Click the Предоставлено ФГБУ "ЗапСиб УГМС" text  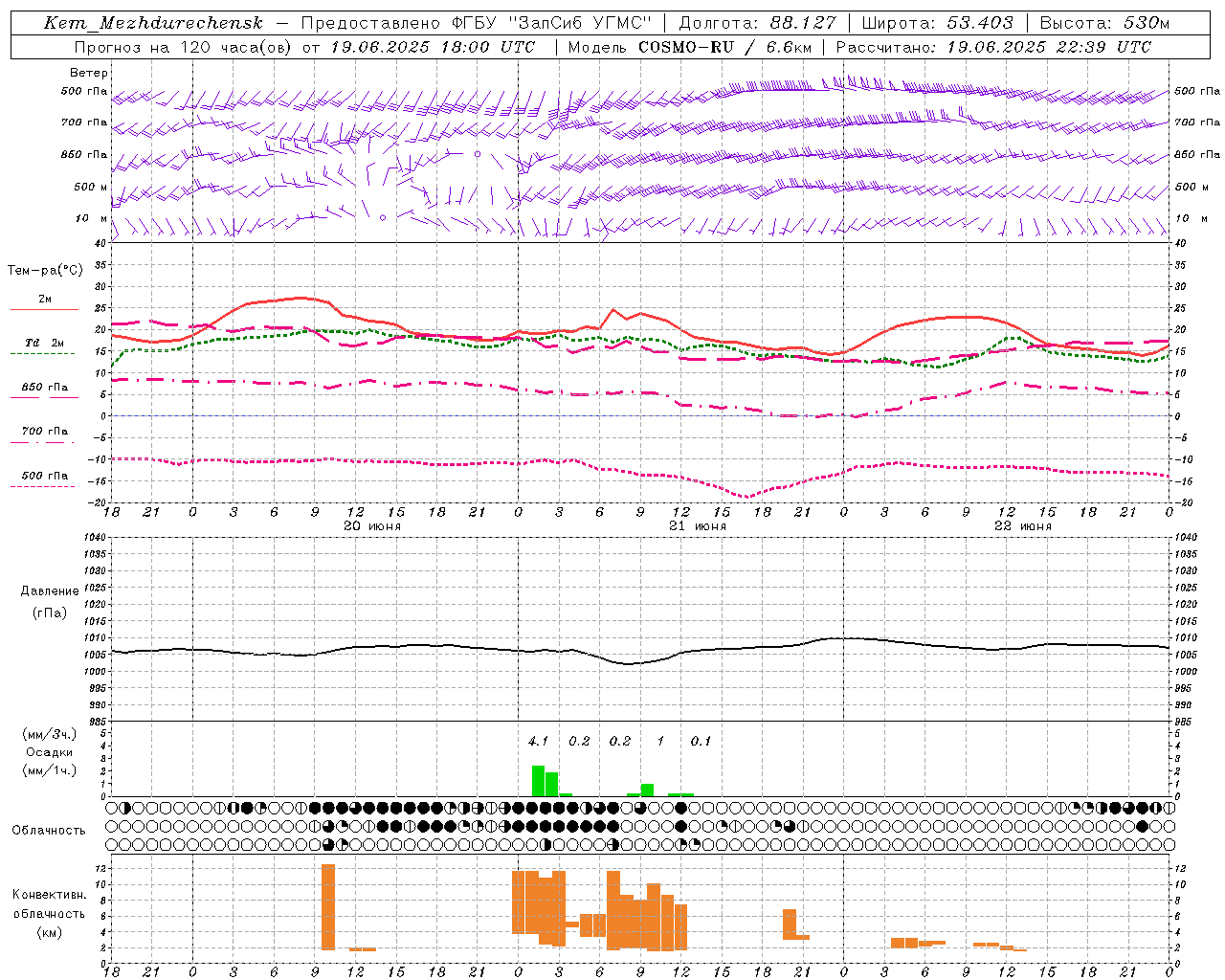[477, 23]
